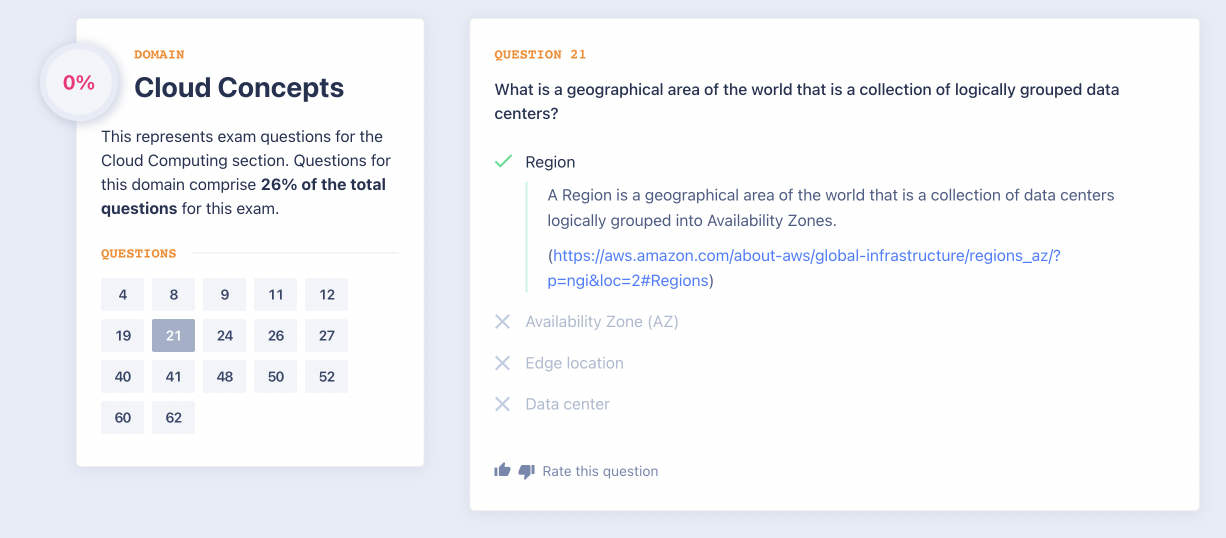Click the X icon beside Edge location
1226x538 pixels.
(503, 363)
